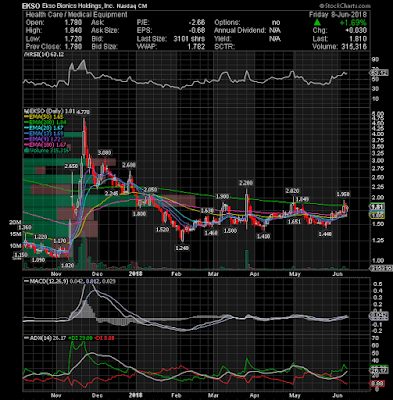393x400 pixels.
Task: Click the 3.080 price annotation
Action: [104, 153]
